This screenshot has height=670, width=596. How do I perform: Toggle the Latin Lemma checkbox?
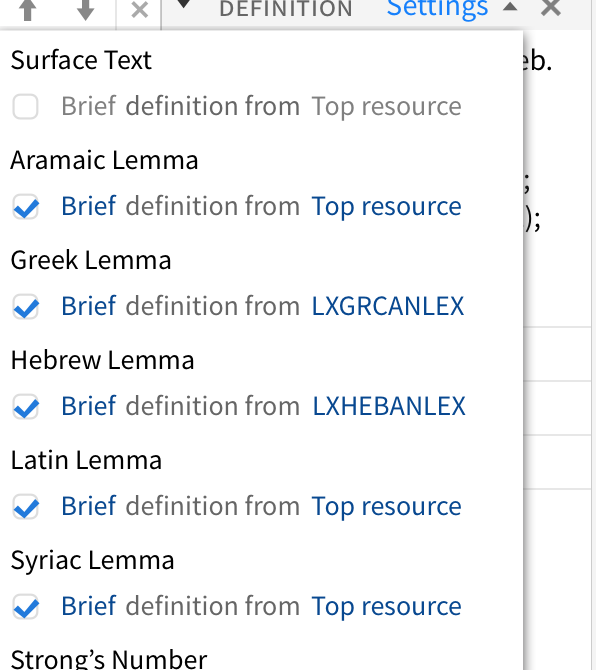(x=26, y=506)
